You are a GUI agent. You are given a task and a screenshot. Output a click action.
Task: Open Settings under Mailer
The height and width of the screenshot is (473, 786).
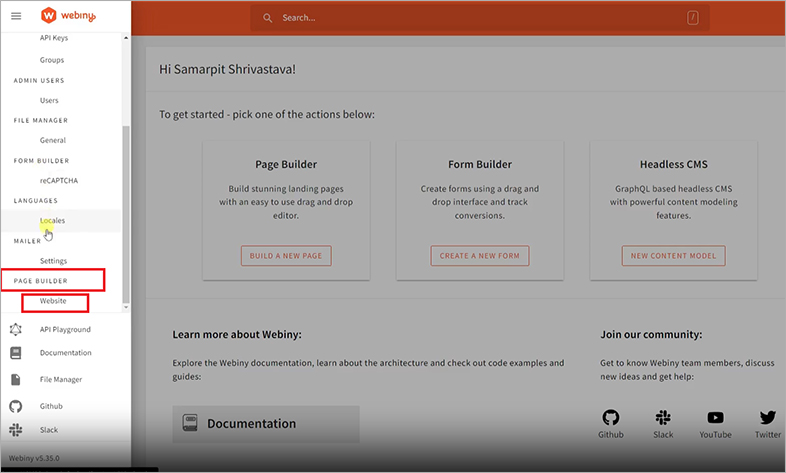click(53, 261)
